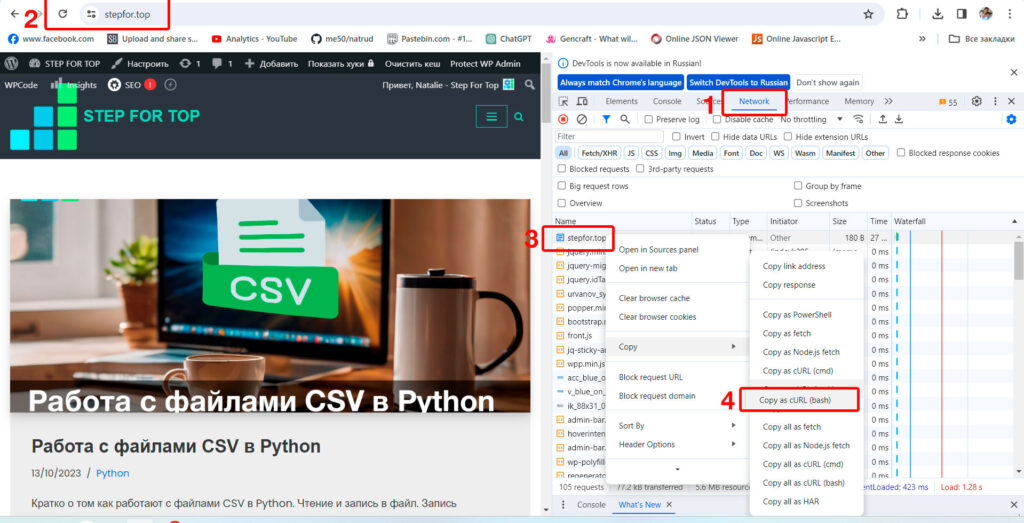Open the DevTools drawer three-dot menu

[x=564, y=505]
